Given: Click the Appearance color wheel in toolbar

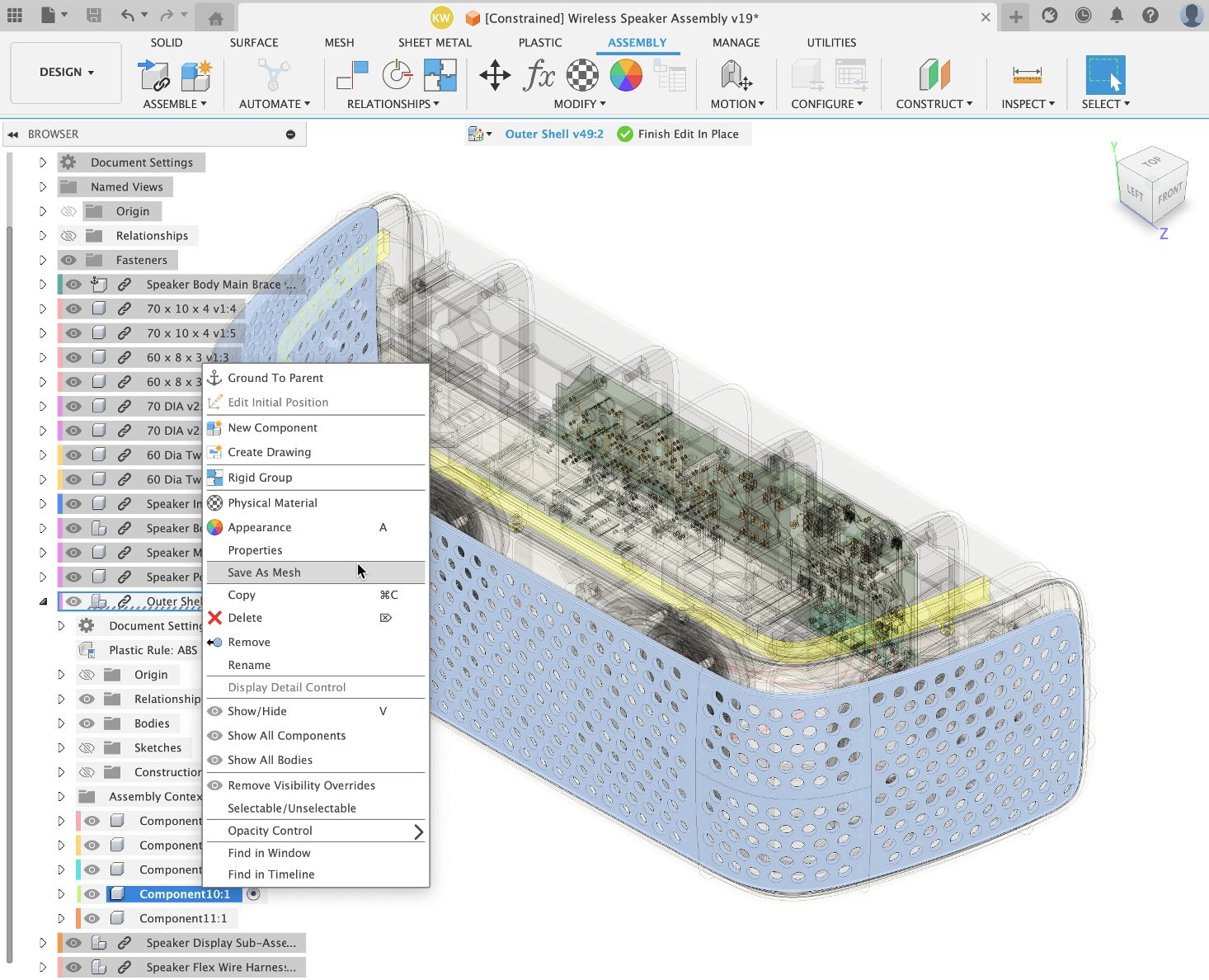Looking at the screenshot, I should click(626, 75).
